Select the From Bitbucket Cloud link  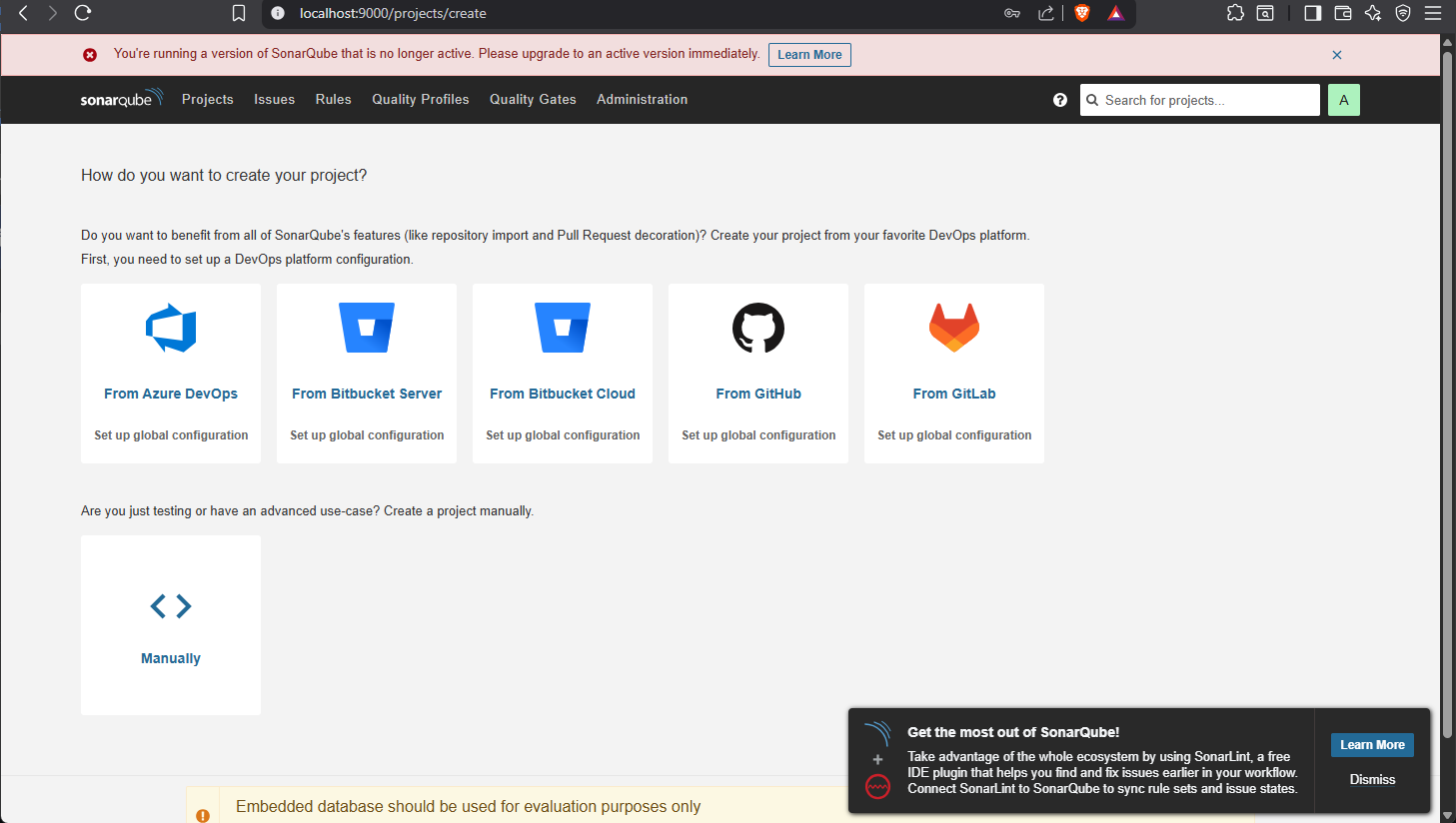pyautogui.click(x=563, y=394)
